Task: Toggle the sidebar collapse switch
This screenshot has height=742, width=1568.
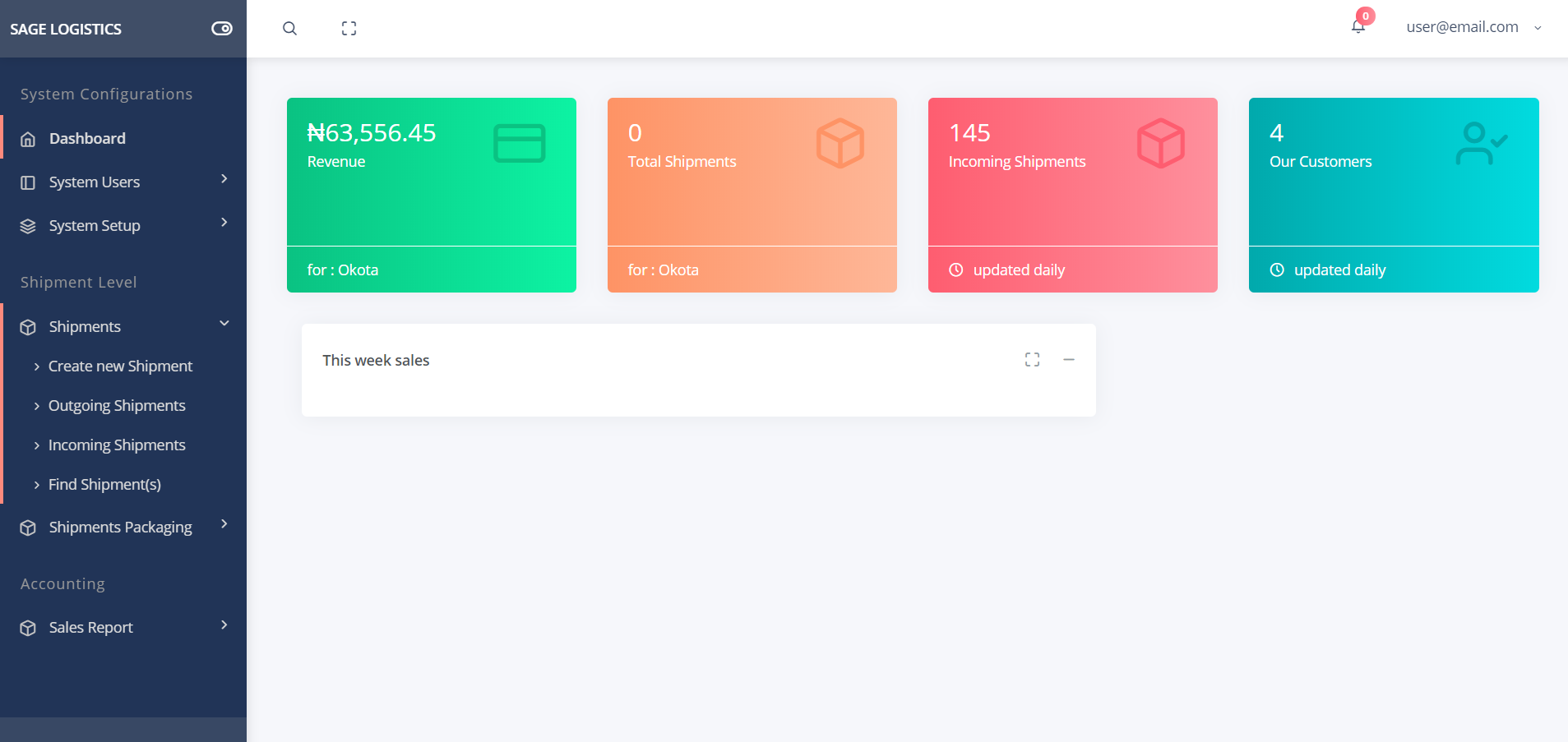Action: 222,29
